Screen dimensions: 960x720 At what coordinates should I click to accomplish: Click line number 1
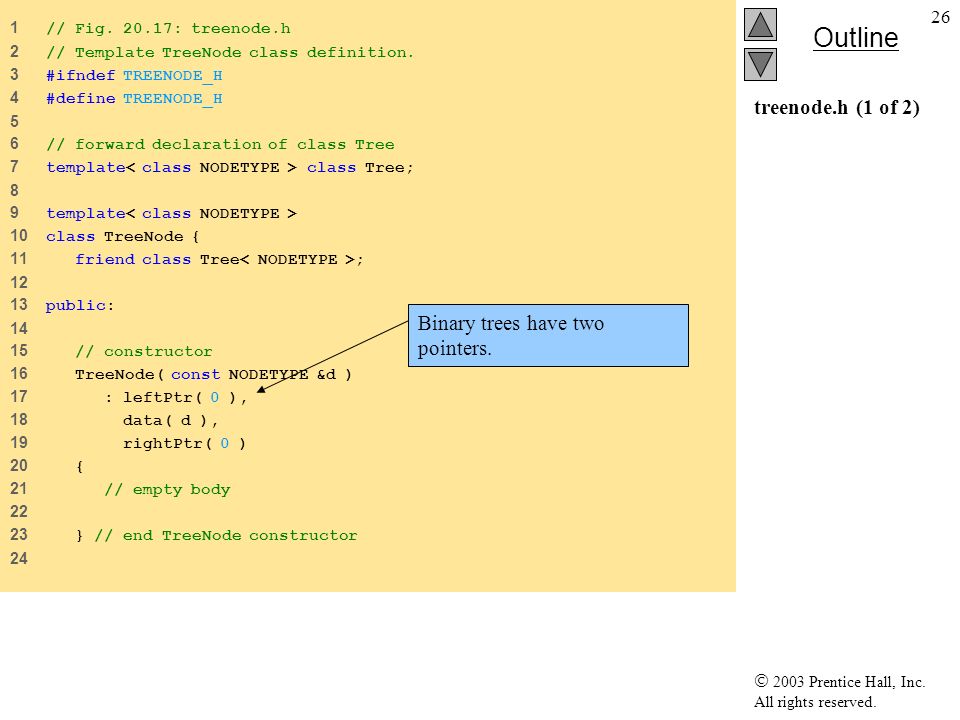click(14, 28)
